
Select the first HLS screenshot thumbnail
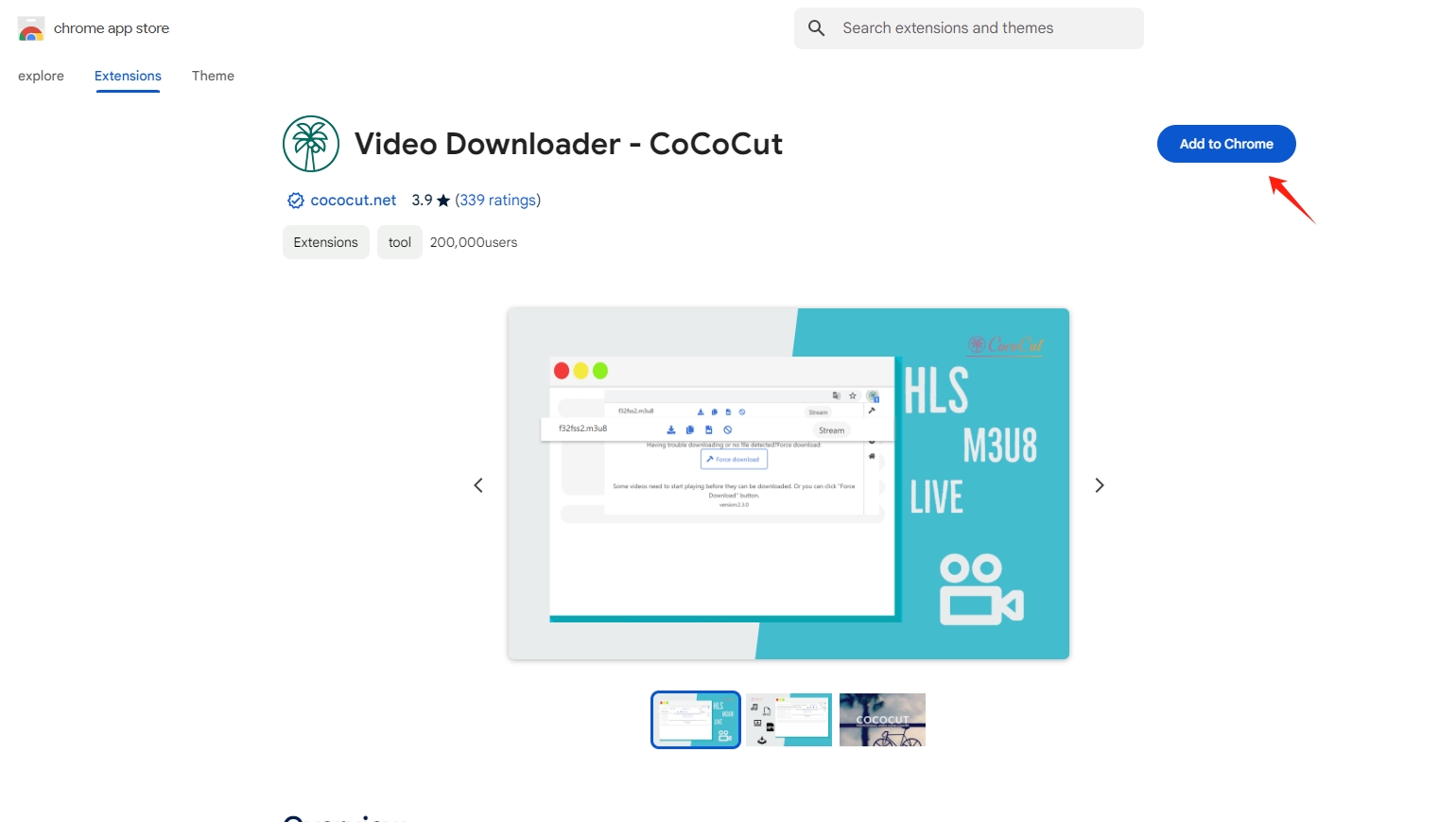point(696,720)
